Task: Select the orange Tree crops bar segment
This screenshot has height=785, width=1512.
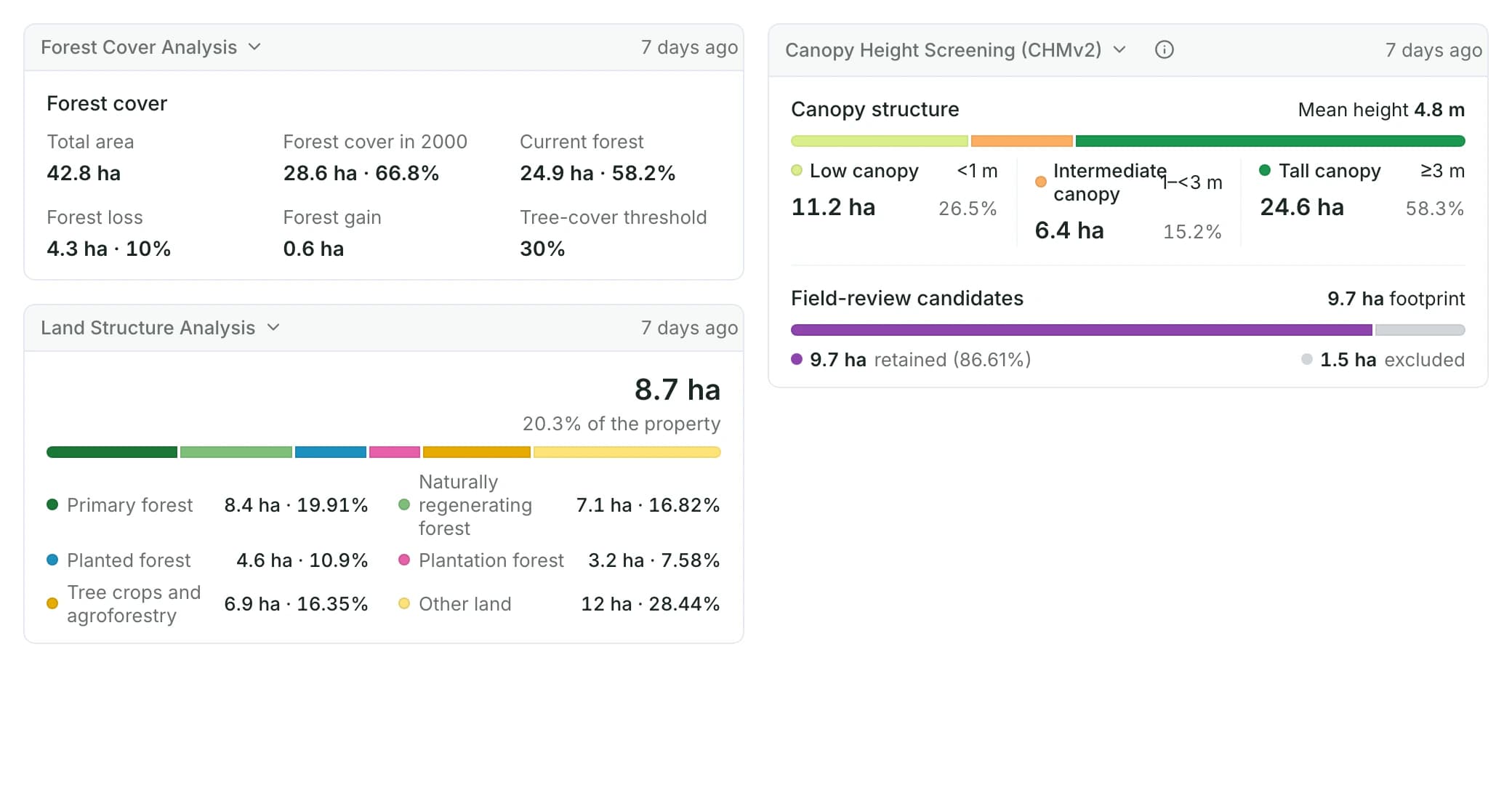Action: [477, 452]
